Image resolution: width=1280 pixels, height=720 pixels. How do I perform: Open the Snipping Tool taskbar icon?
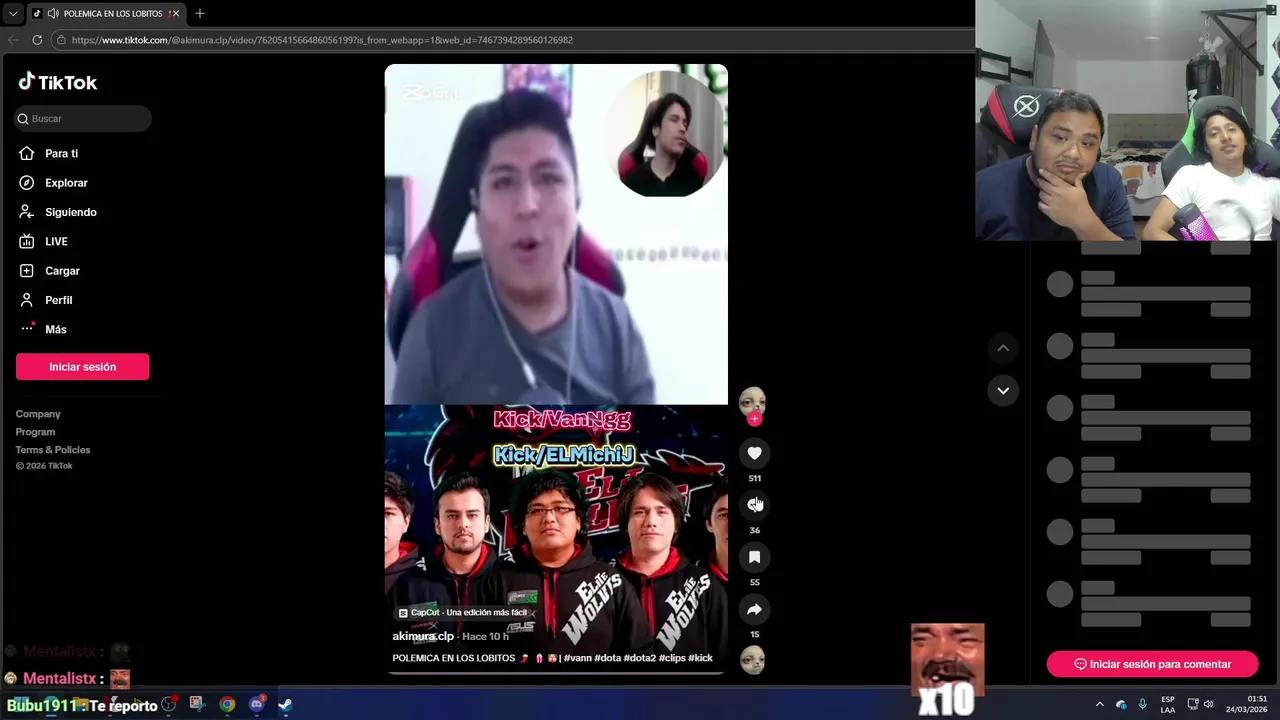[x=197, y=704]
